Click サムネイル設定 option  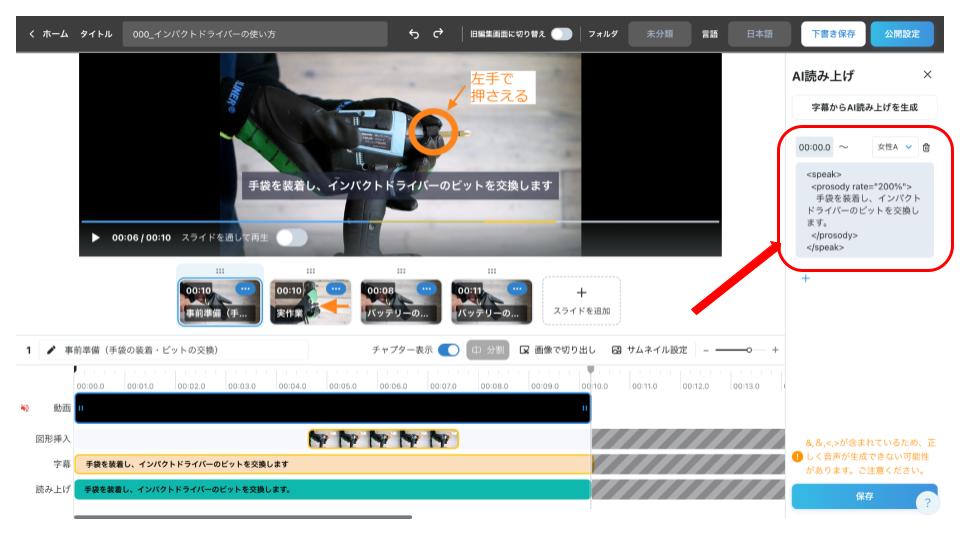[x=650, y=350]
